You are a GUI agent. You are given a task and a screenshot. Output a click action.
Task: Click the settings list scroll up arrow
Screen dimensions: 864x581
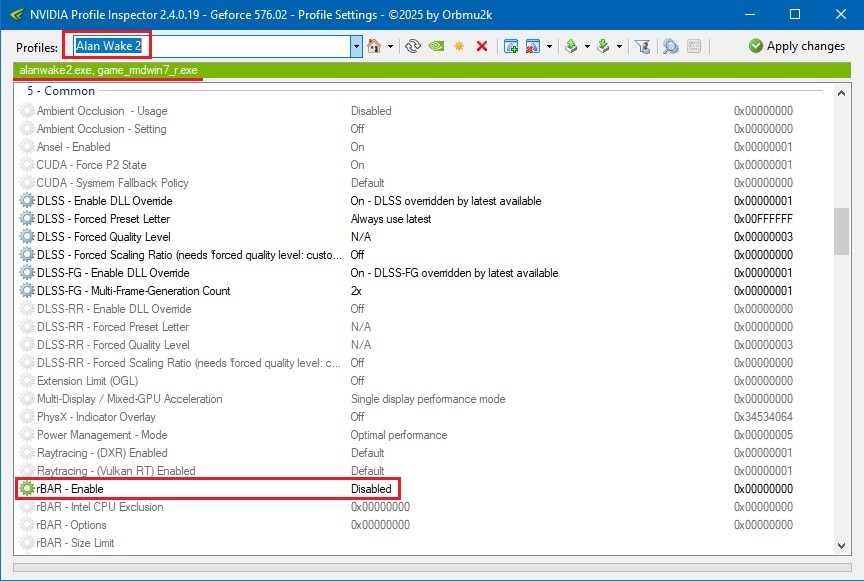tap(841, 93)
